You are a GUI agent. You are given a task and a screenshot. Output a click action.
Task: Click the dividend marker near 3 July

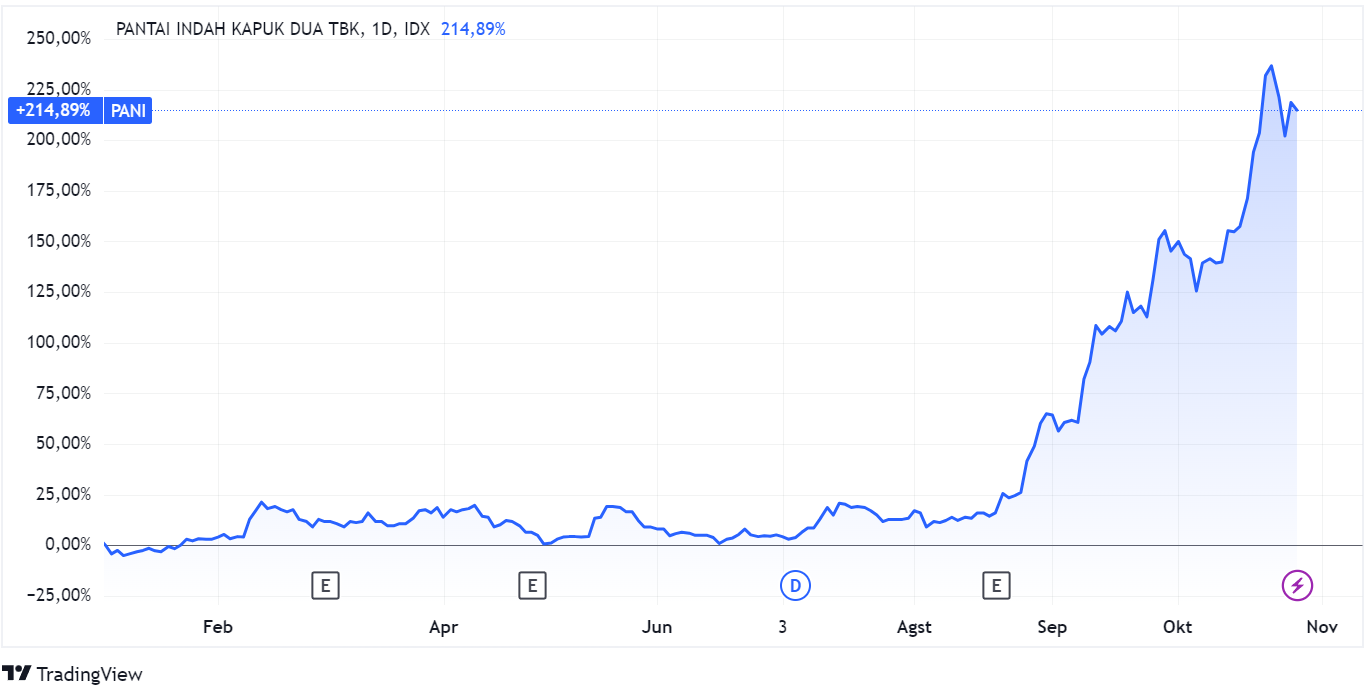tap(796, 586)
